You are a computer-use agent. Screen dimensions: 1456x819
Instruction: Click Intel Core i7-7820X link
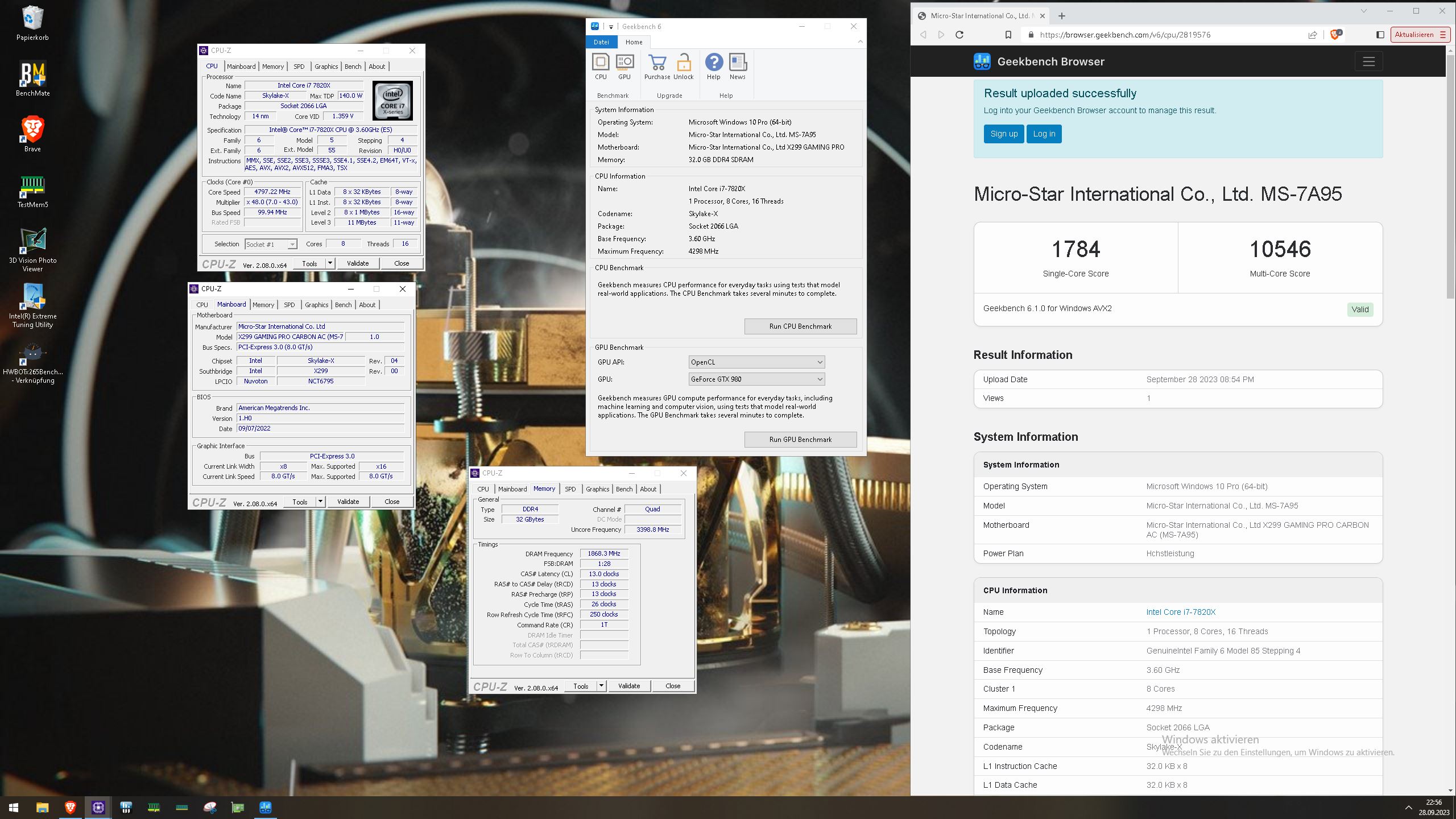pos(1181,612)
